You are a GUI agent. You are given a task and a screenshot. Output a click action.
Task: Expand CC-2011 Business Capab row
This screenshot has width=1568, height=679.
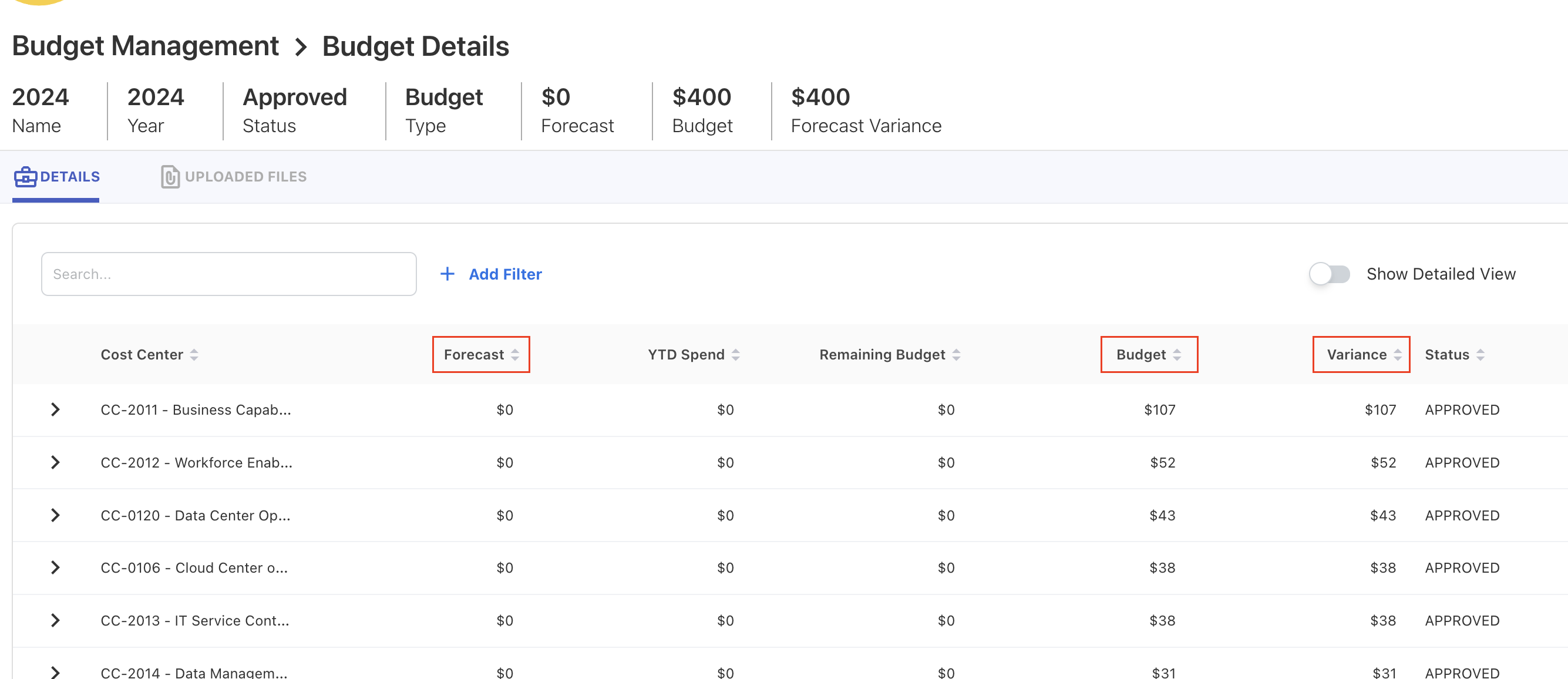pos(55,409)
